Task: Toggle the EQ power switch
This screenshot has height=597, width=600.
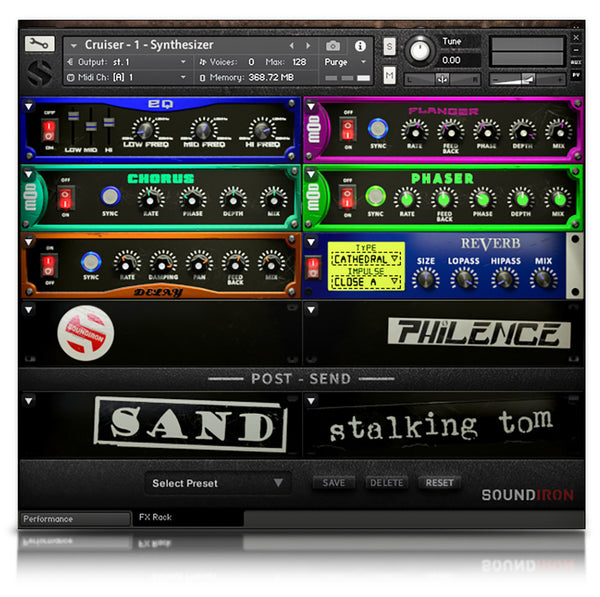Action: [x=48, y=130]
